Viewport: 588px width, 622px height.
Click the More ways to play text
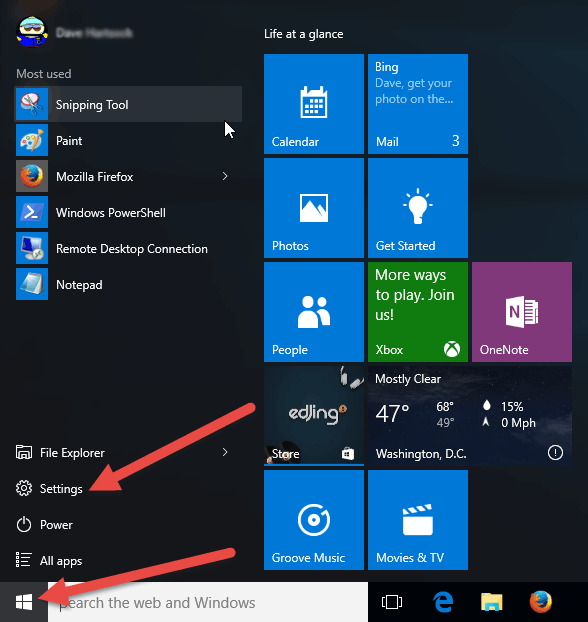point(415,295)
